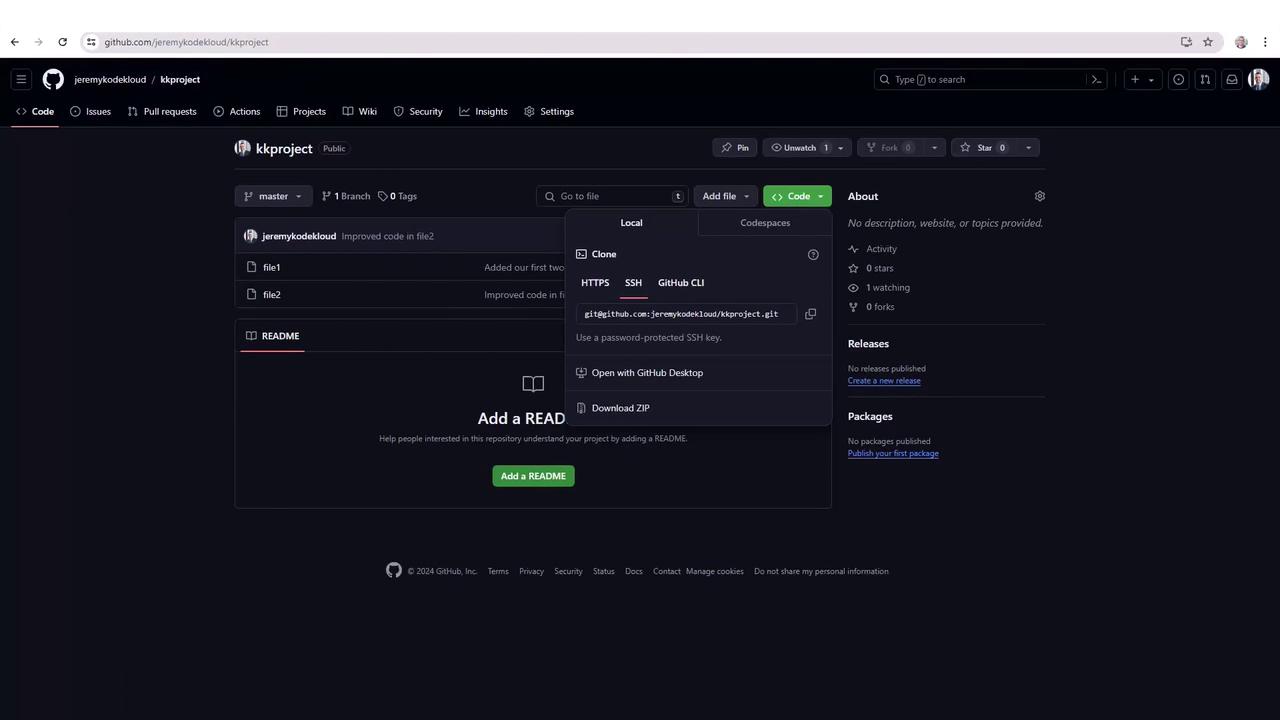
Task: Pin the kkproject repository
Action: pyautogui.click(x=735, y=148)
